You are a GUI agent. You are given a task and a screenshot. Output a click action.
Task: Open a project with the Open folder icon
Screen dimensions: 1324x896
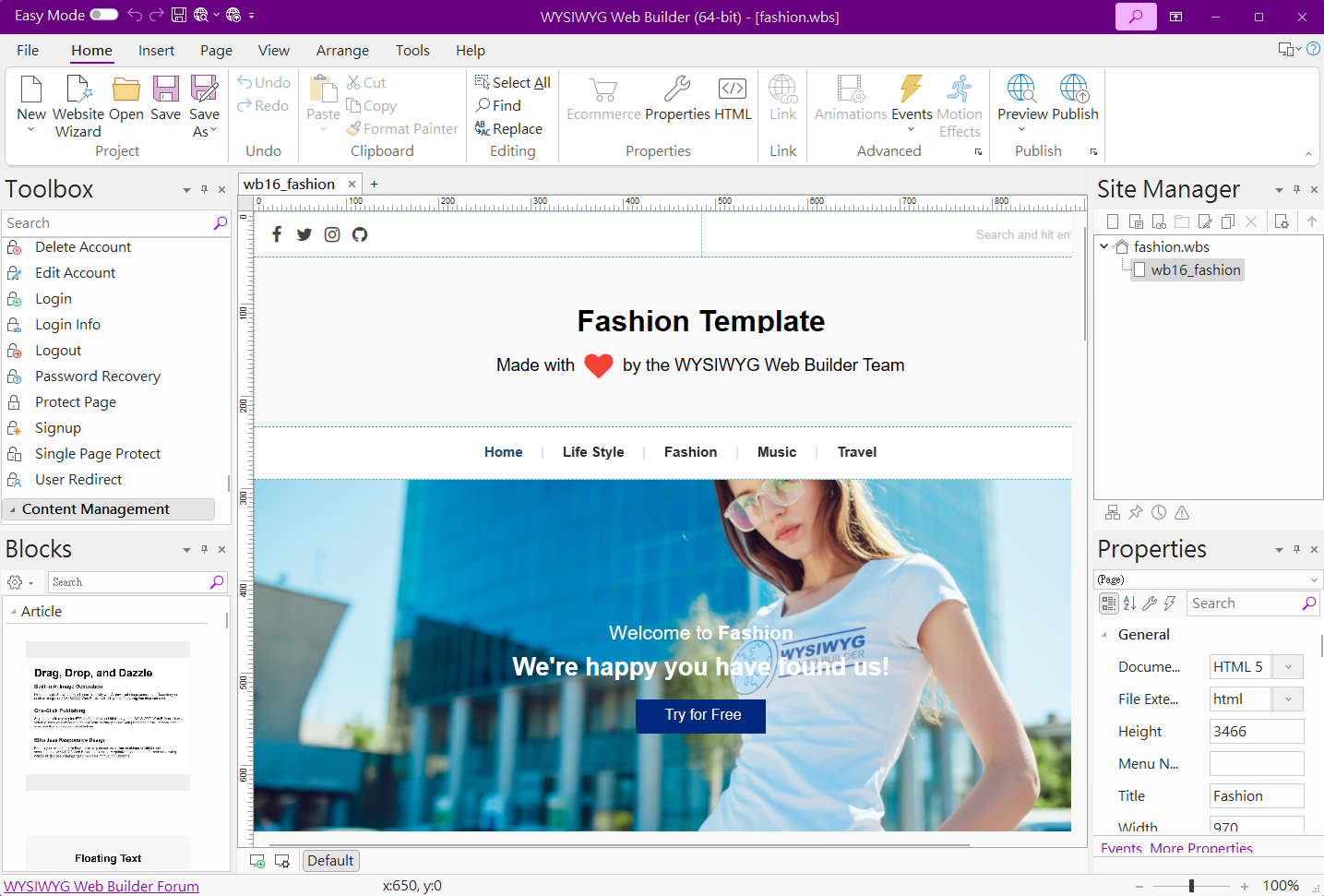click(126, 90)
